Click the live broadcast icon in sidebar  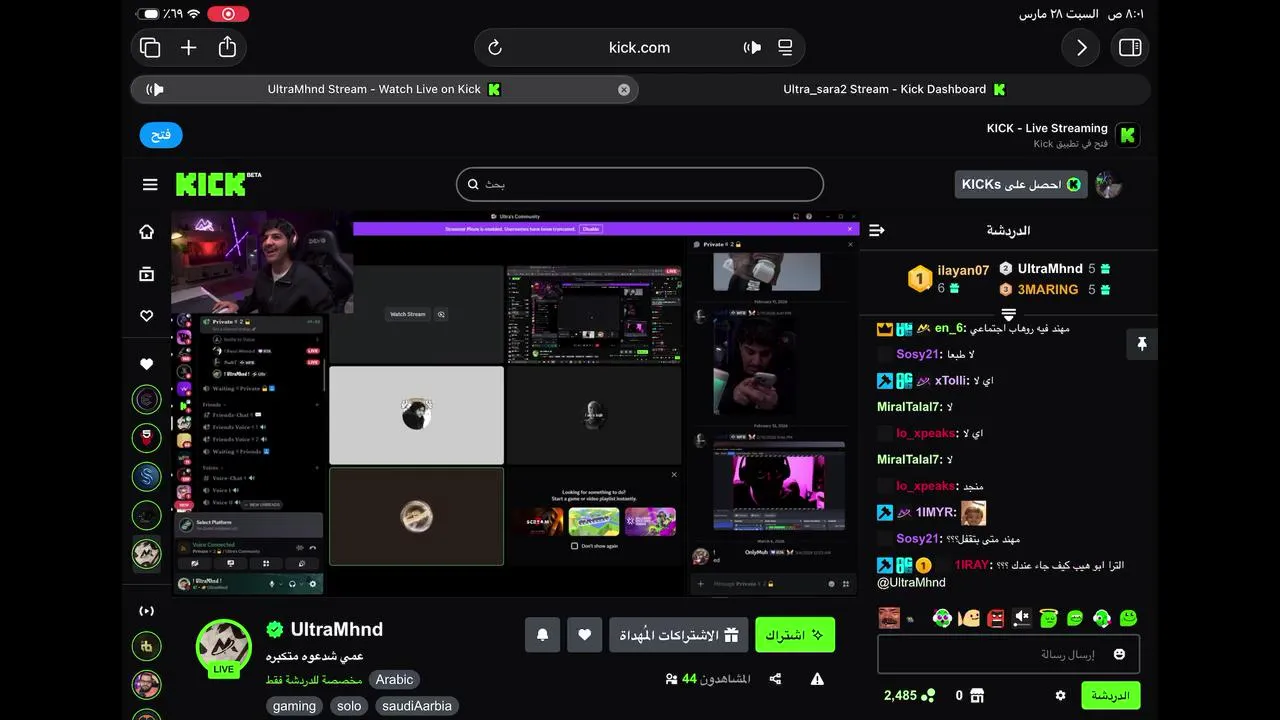(147, 610)
